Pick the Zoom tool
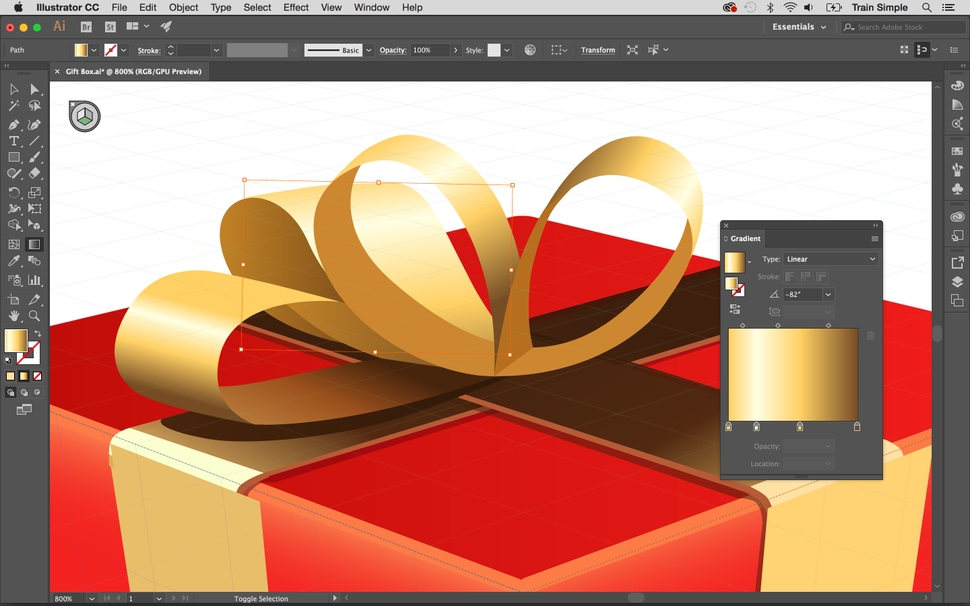The height and width of the screenshot is (606, 970). (x=33, y=316)
